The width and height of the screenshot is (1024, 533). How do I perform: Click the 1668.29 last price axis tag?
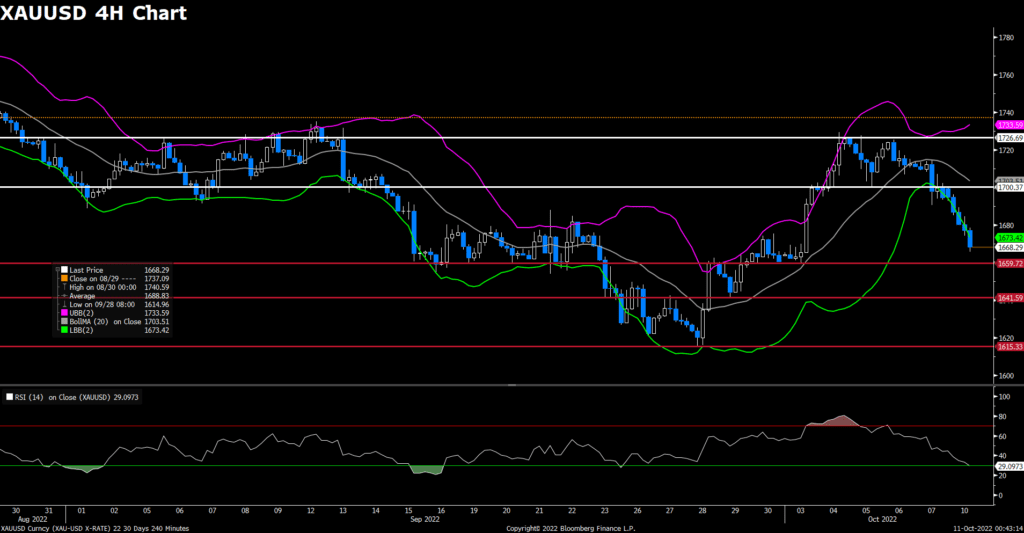[x=1009, y=248]
